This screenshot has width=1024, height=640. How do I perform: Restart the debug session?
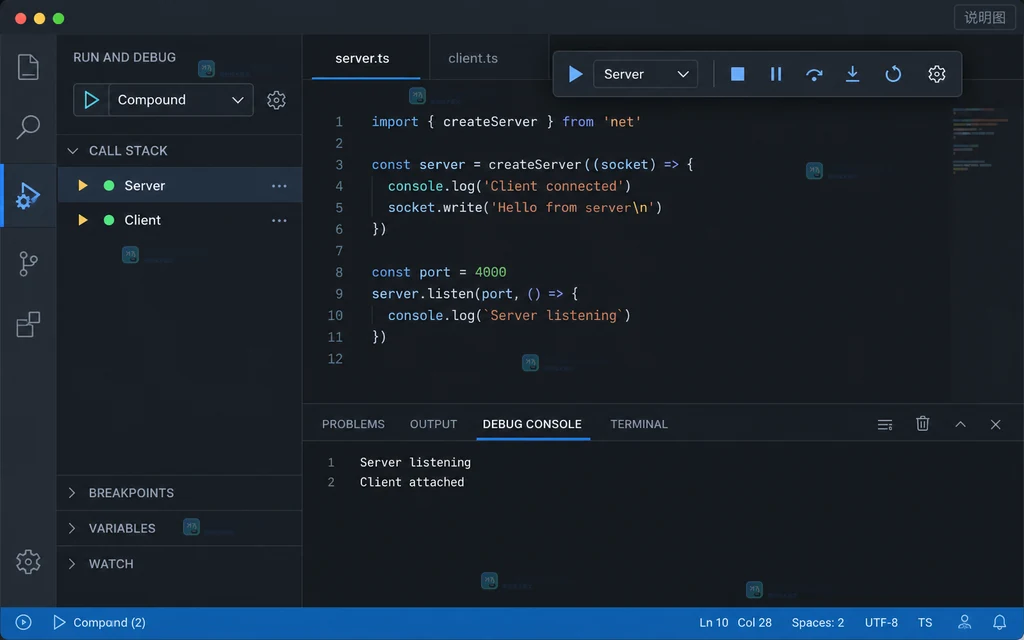coord(893,74)
